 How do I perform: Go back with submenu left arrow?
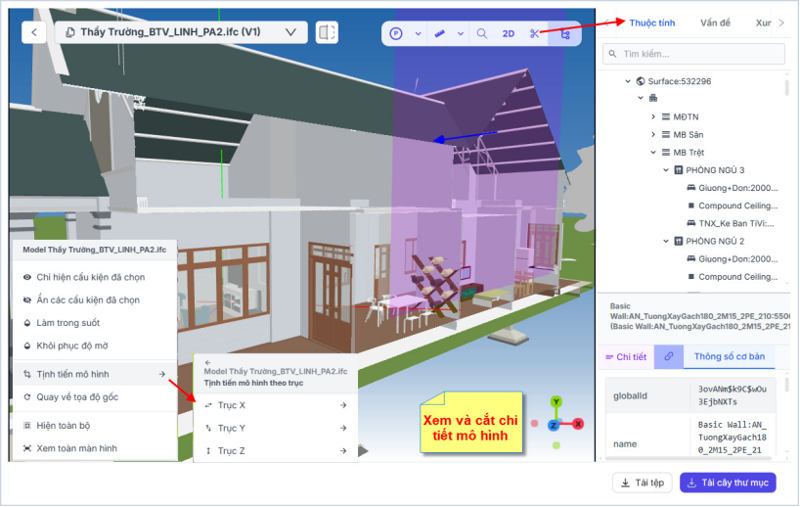point(208,363)
